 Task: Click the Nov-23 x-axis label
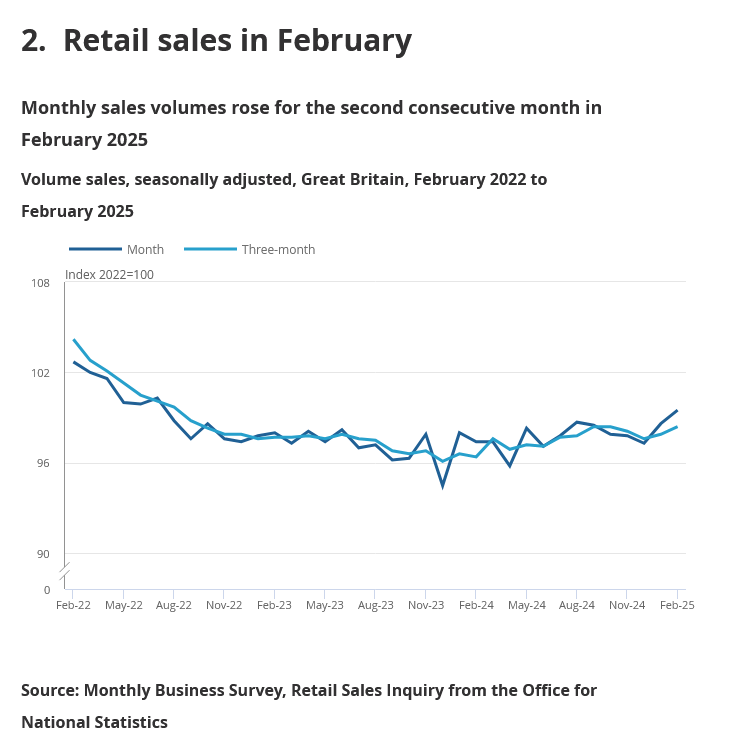click(426, 605)
